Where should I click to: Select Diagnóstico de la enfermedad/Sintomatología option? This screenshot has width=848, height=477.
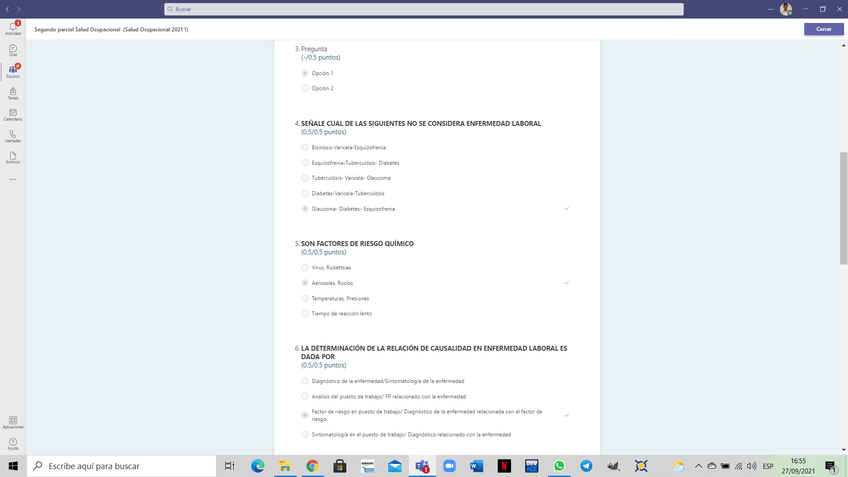tap(305, 381)
